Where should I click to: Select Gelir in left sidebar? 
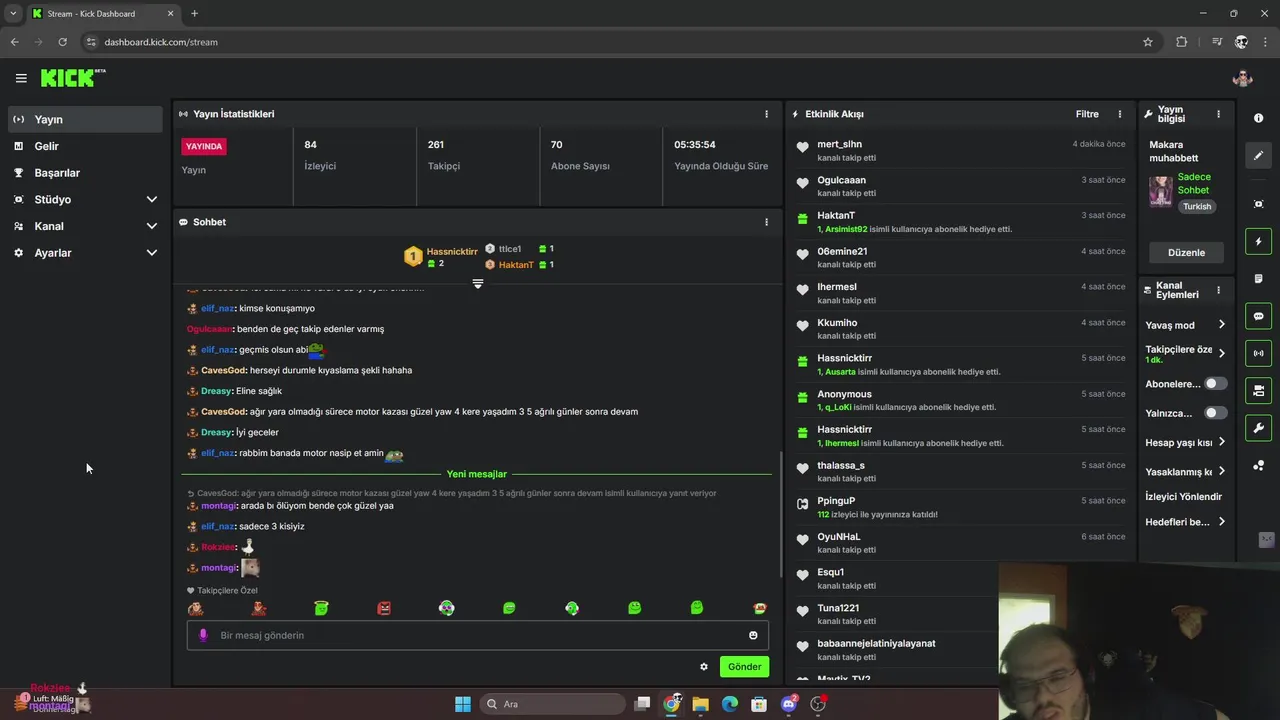pyautogui.click(x=85, y=146)
